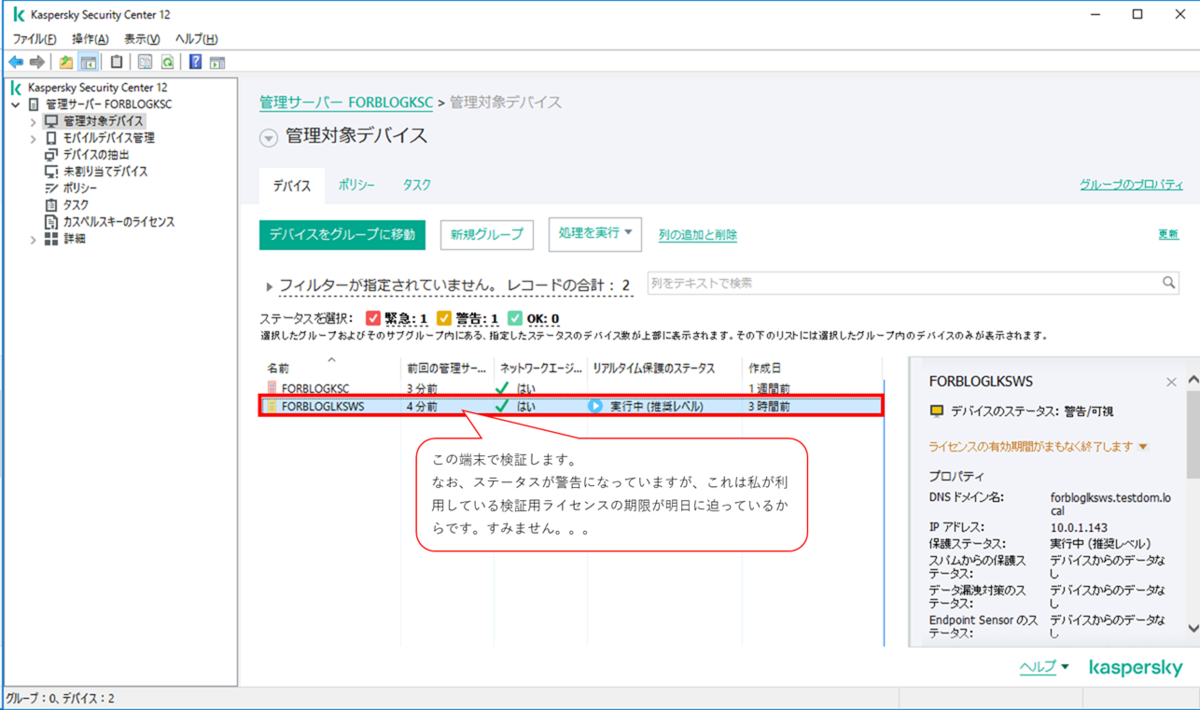Screen dimensions: 1200x710
Task: Open the ヘルプ menu in menu bar
Action: tap(197, 38)
